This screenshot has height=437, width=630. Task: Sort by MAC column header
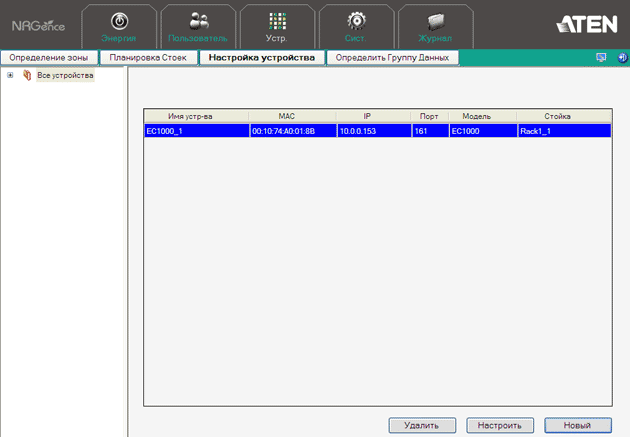tap(292, 116)
